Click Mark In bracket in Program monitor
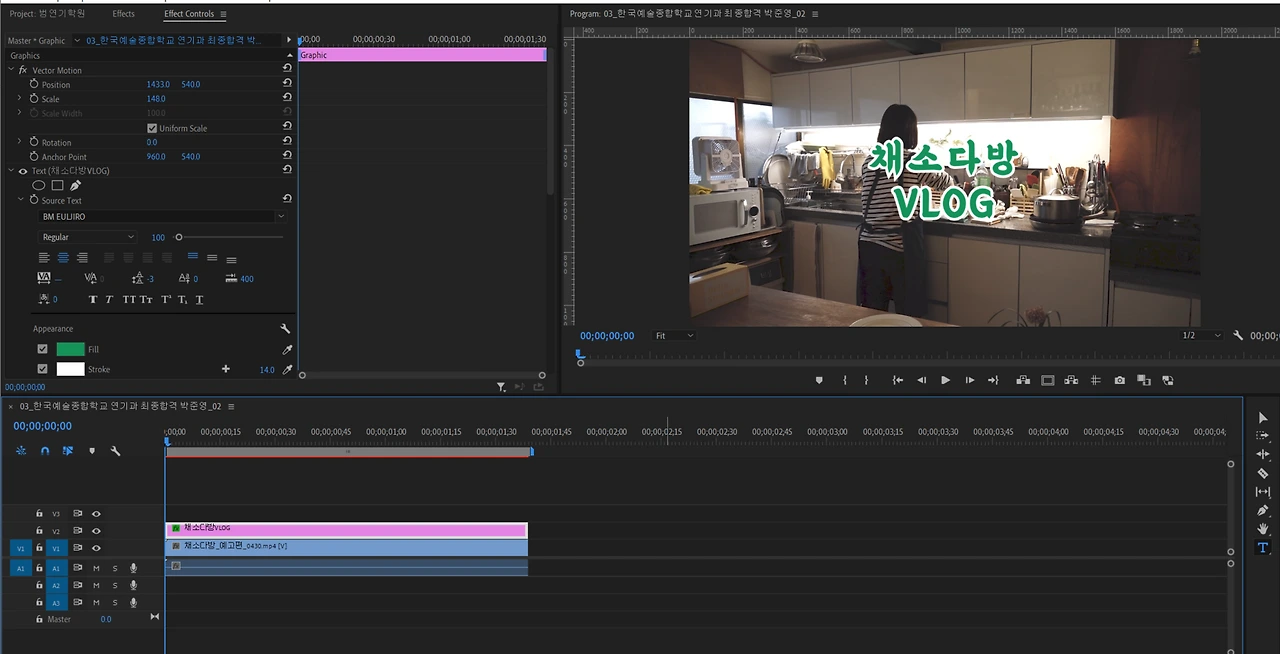1280x654 pixels. click(845, 380)
